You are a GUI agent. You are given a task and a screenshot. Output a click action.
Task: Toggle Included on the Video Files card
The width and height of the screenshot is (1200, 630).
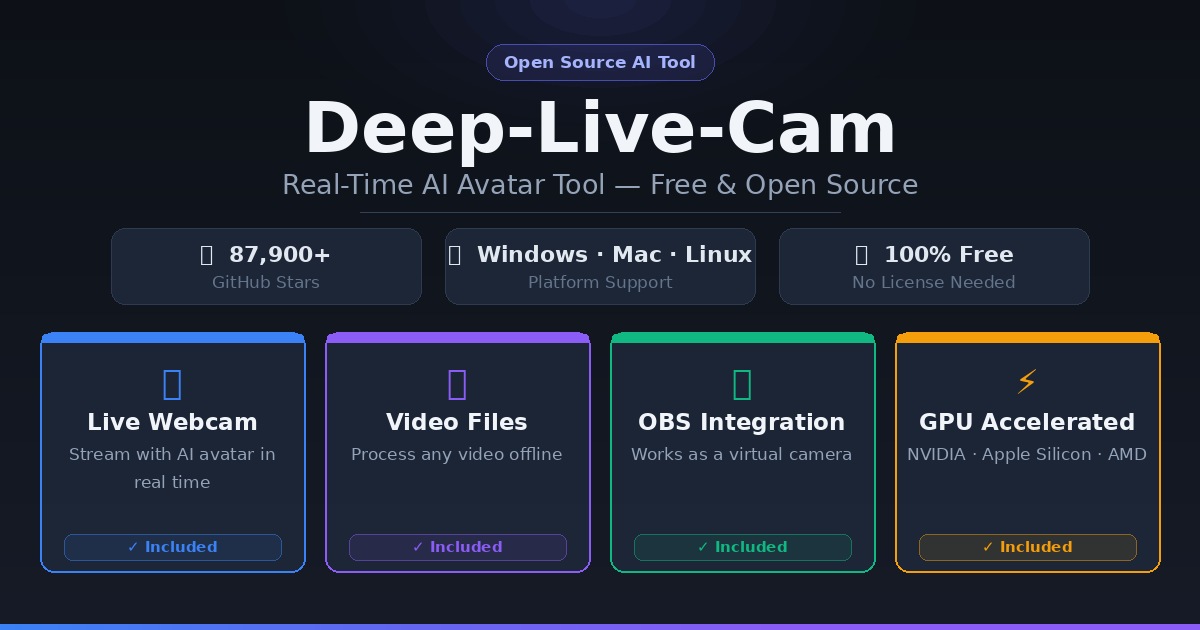point(457,547)
